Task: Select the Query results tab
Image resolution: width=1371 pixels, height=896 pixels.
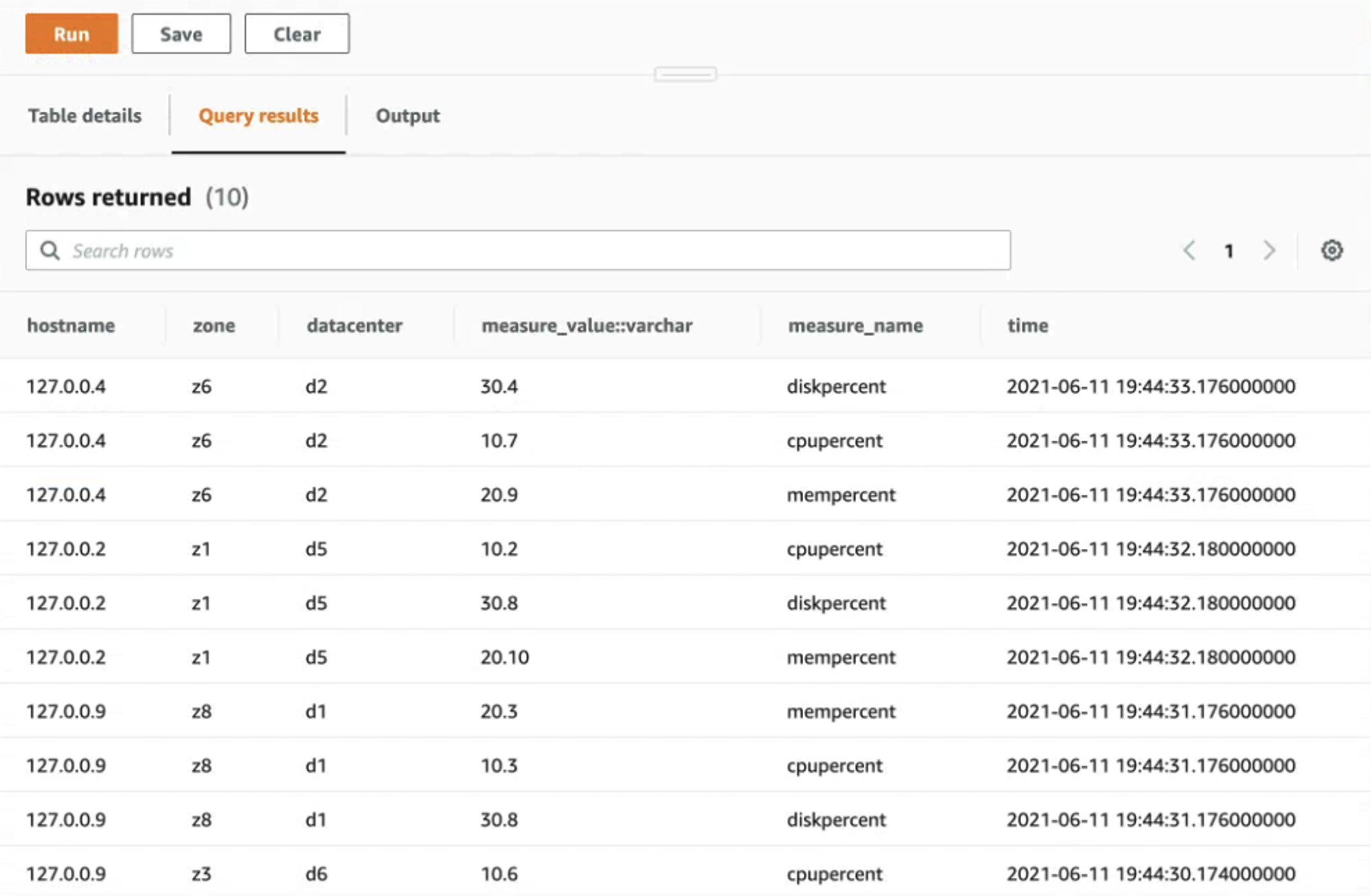Action: [259, 116]
